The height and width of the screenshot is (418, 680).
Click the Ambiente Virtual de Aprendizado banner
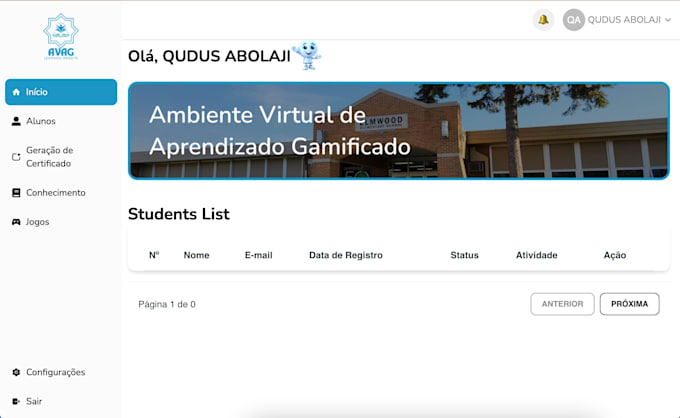(x=399, y=131)
